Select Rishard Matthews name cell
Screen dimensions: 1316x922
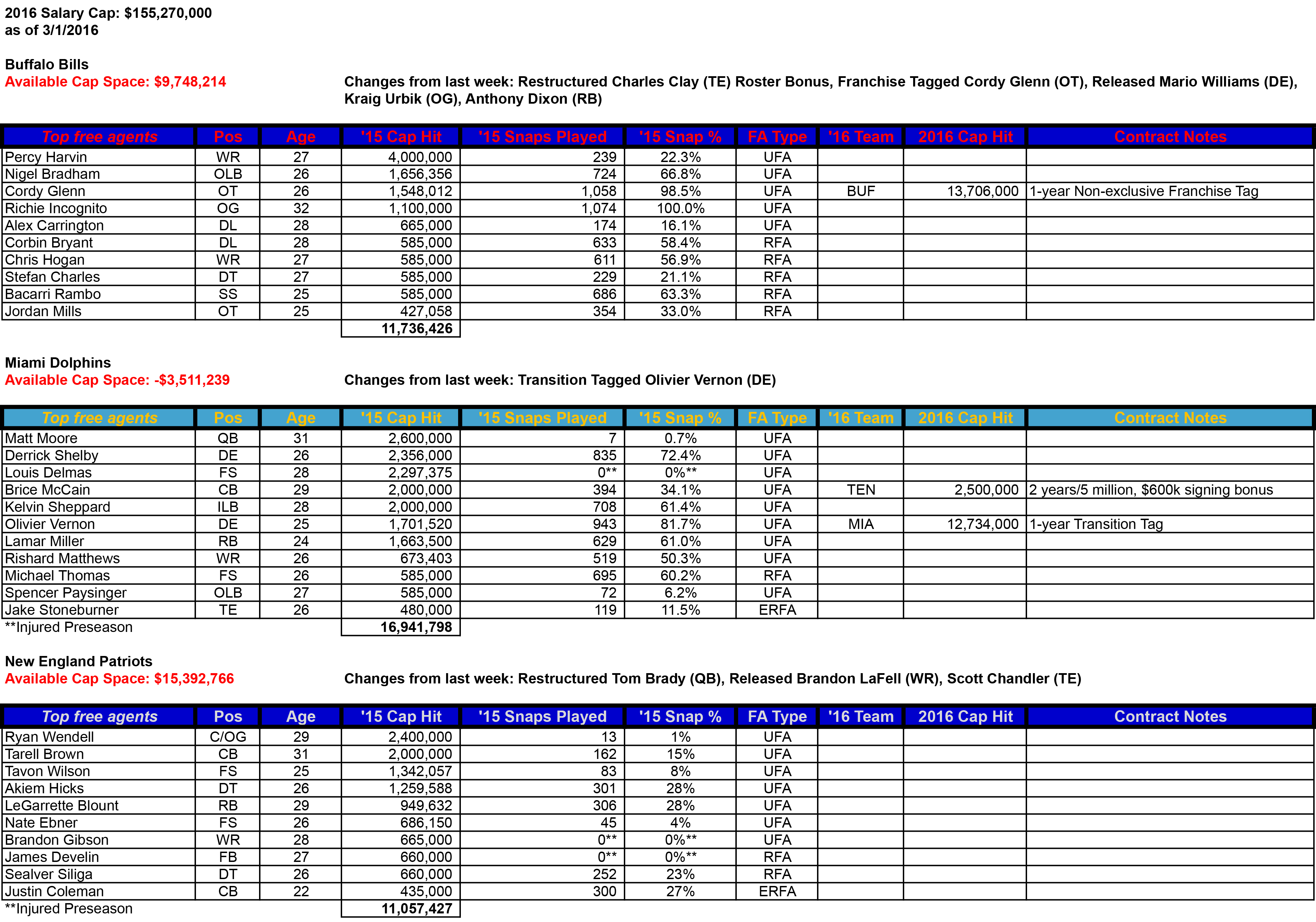tap(98, 559)
